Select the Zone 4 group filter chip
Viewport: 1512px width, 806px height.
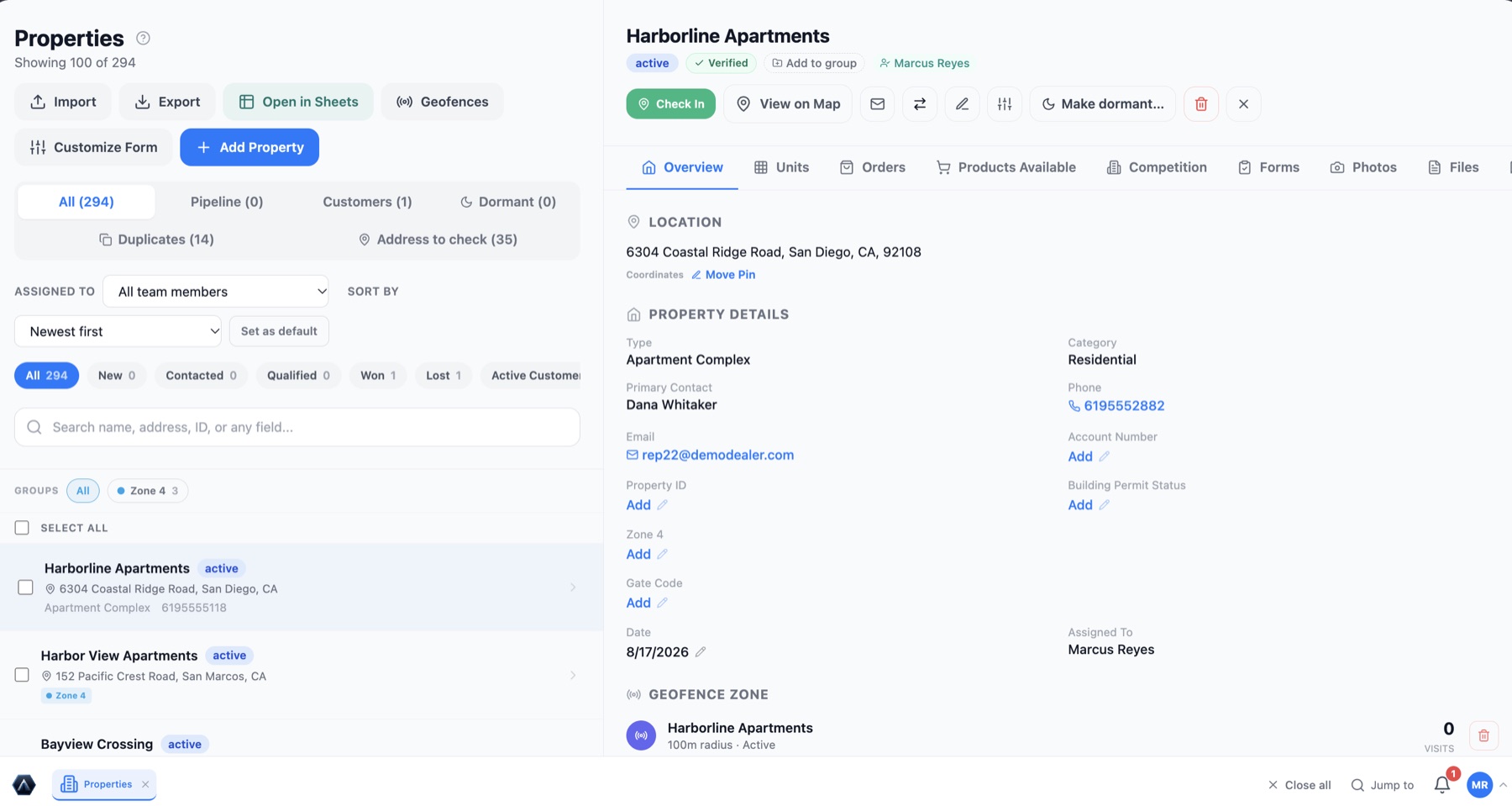coord(148,491)
